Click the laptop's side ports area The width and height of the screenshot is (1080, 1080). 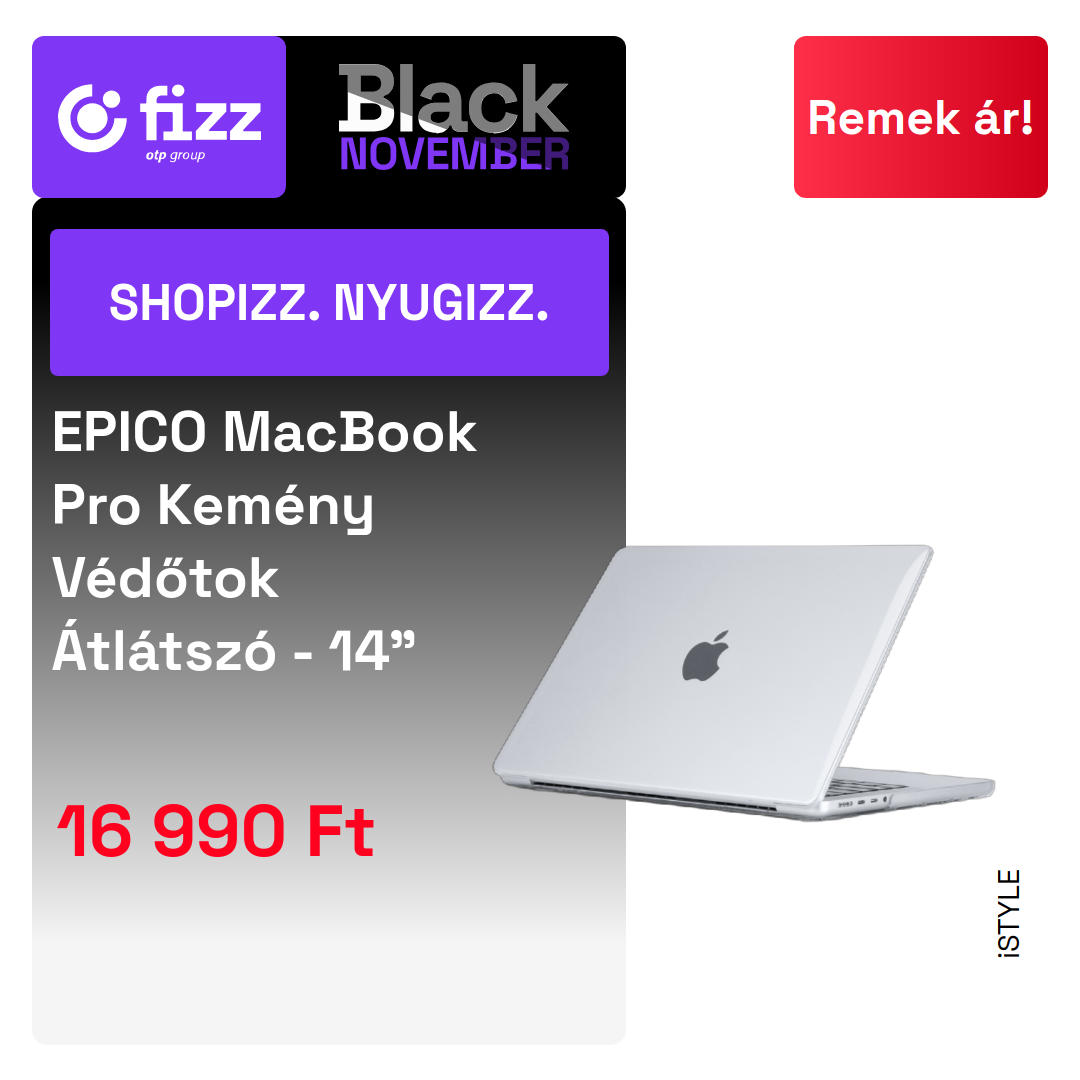pyautogui.click(x=862, y=802)
